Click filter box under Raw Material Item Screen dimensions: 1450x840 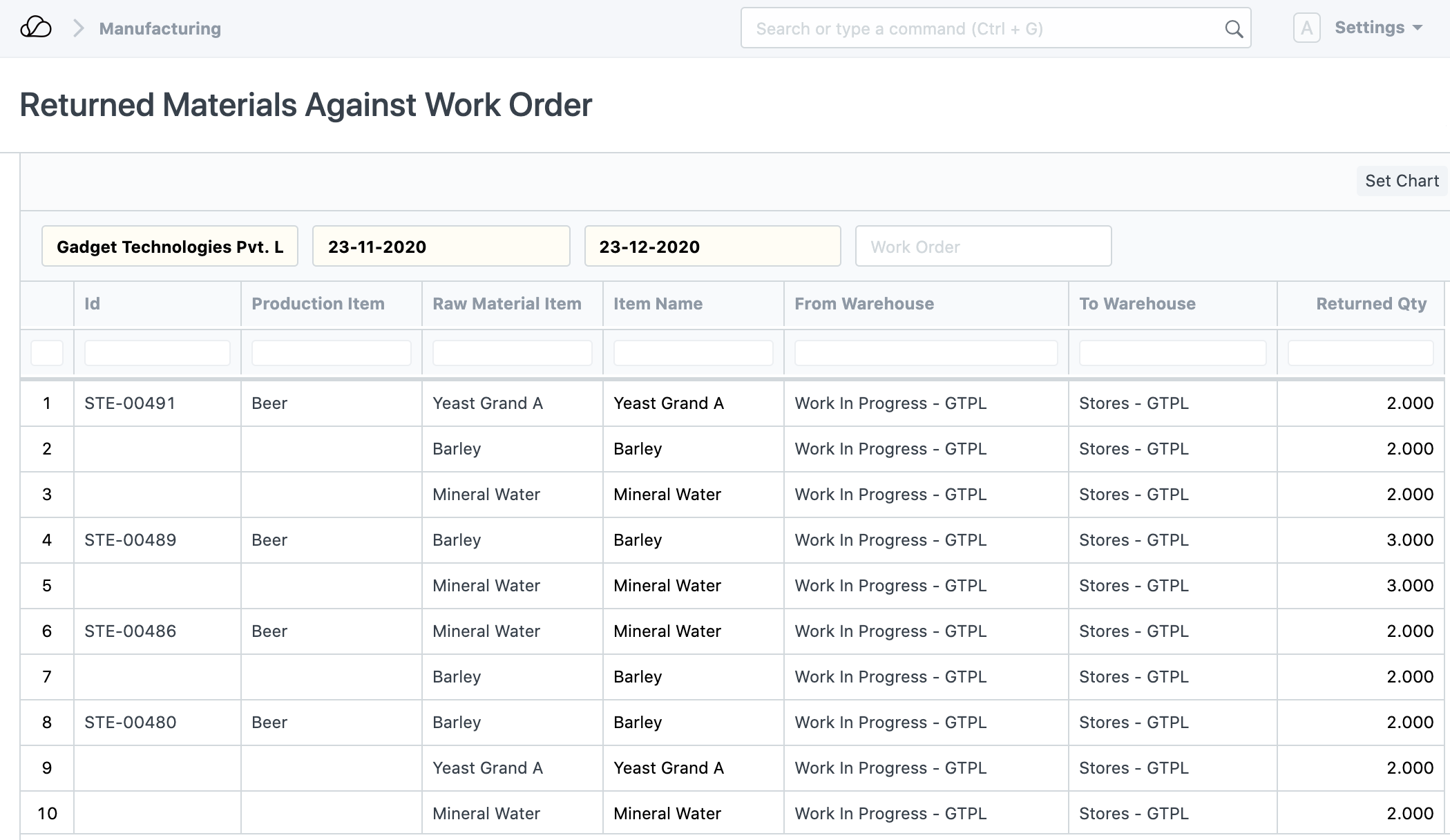512,353
